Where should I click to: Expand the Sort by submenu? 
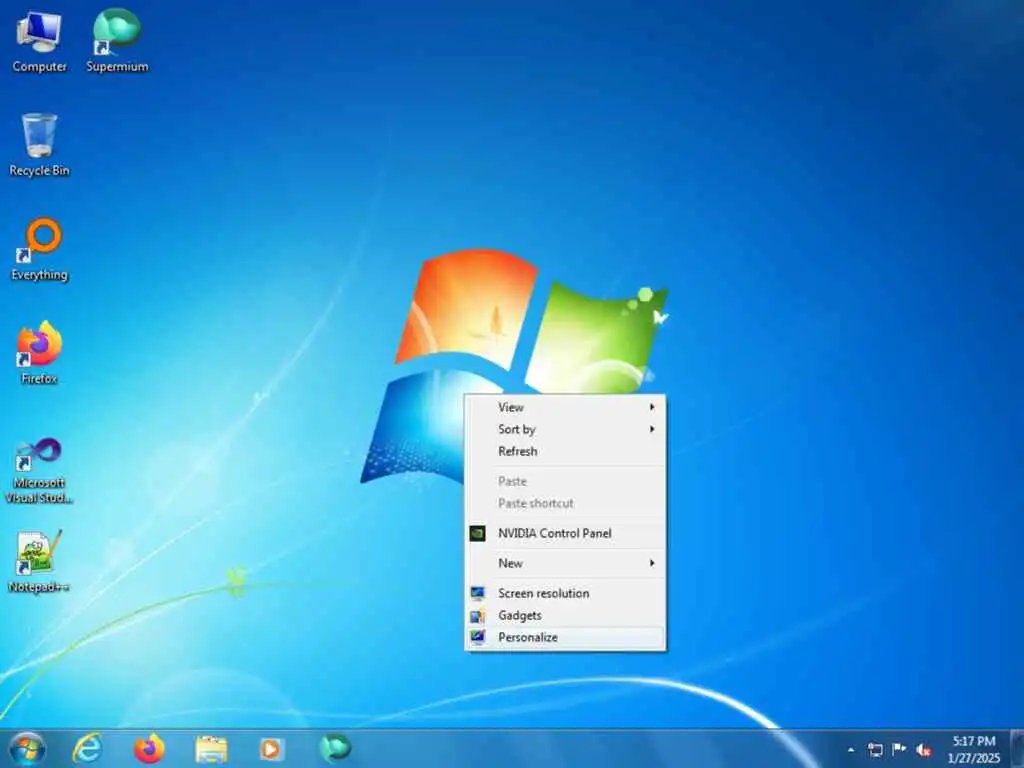pyautogui.click(x=566, y=429)
